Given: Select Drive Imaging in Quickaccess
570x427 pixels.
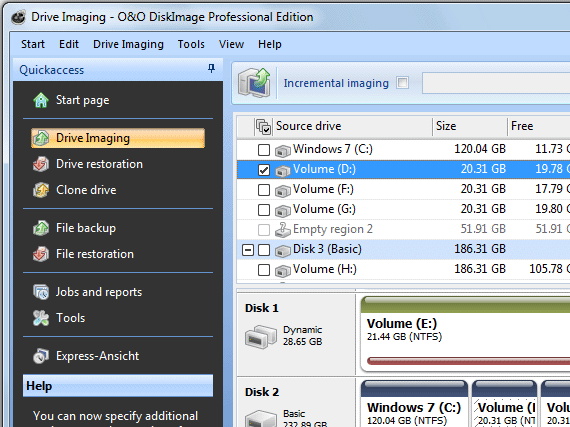Looking at the screenshot, I should [x=118, y=138].
